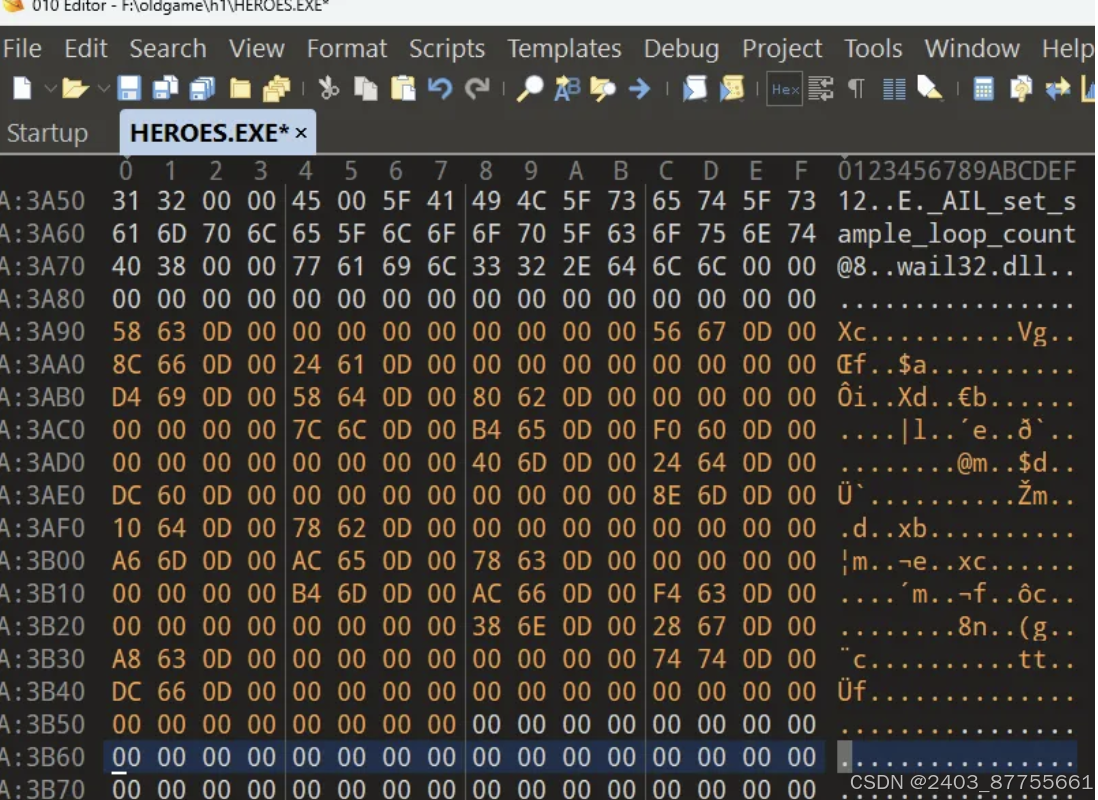Viewport: 1098px width, 800px height.
Task: Click byte 8C on row A:3AA0
Action: click(126, 364)
